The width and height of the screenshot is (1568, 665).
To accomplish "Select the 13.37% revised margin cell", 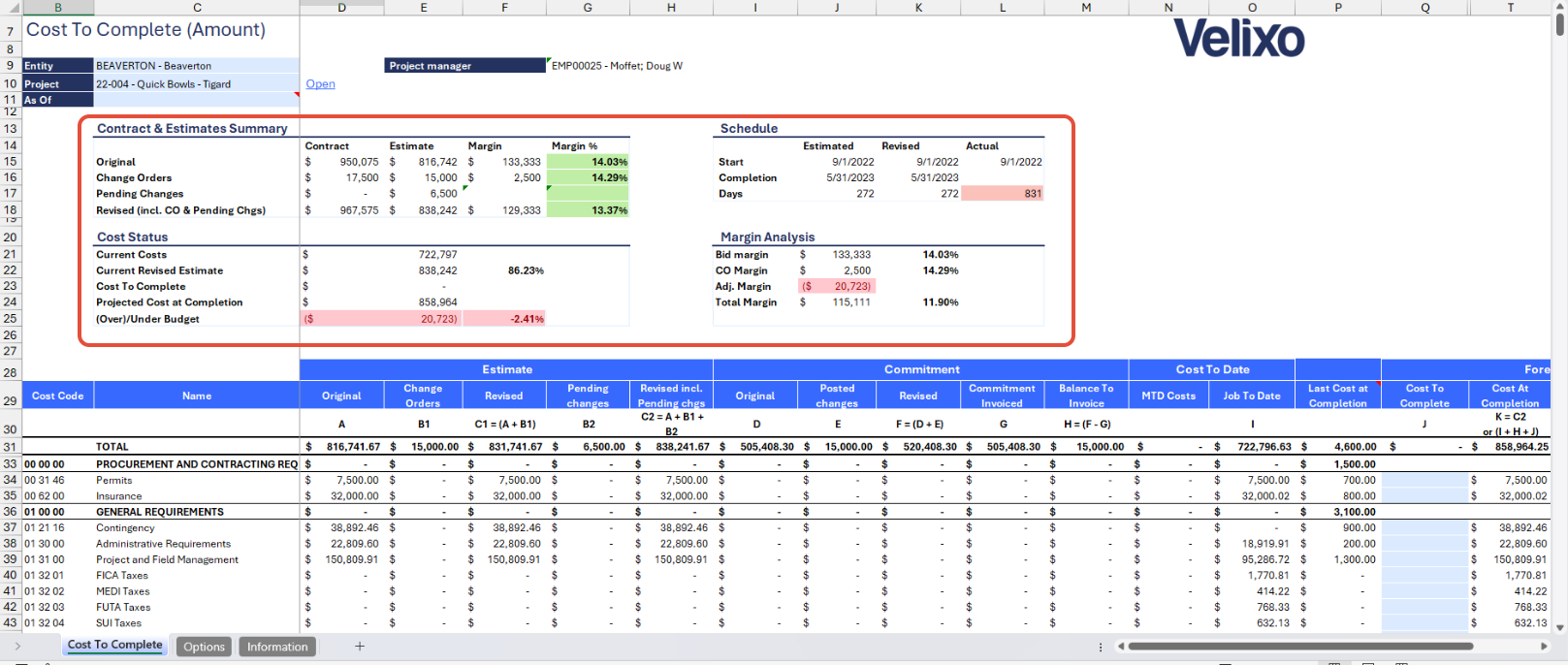I will 588,210.
